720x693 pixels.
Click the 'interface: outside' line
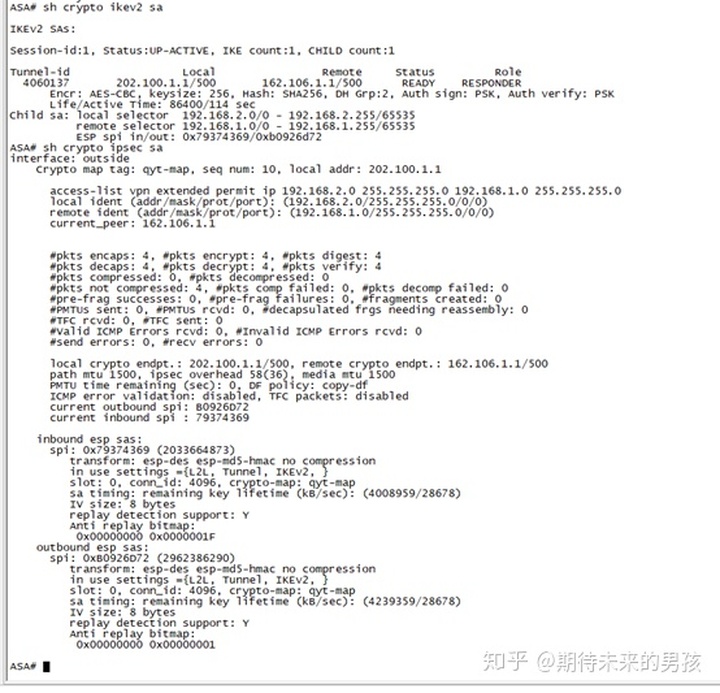pos(70,158)
